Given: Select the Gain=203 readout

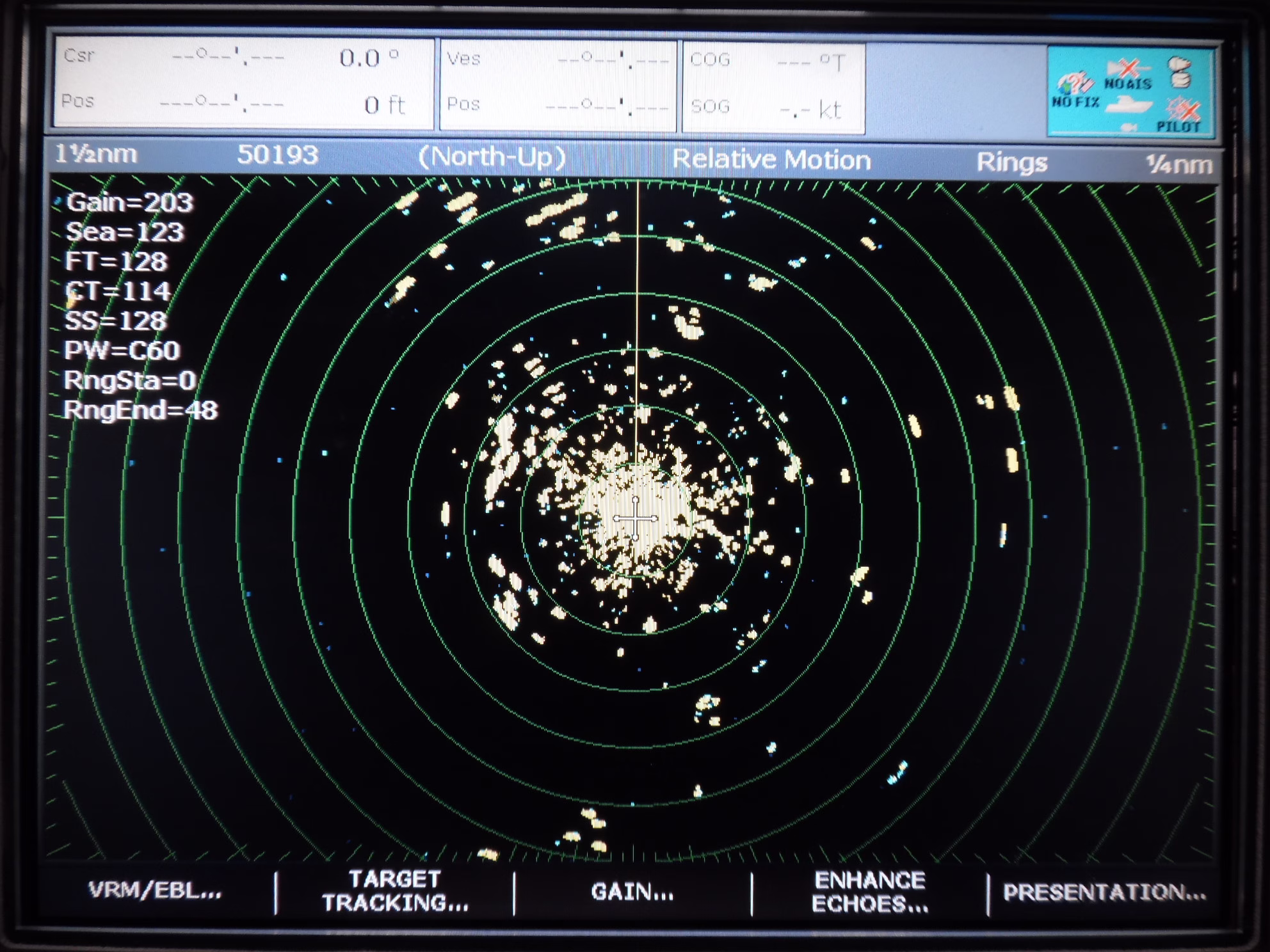Looking at the screenshot, I should pyautogui.click(x=130, y=202).
